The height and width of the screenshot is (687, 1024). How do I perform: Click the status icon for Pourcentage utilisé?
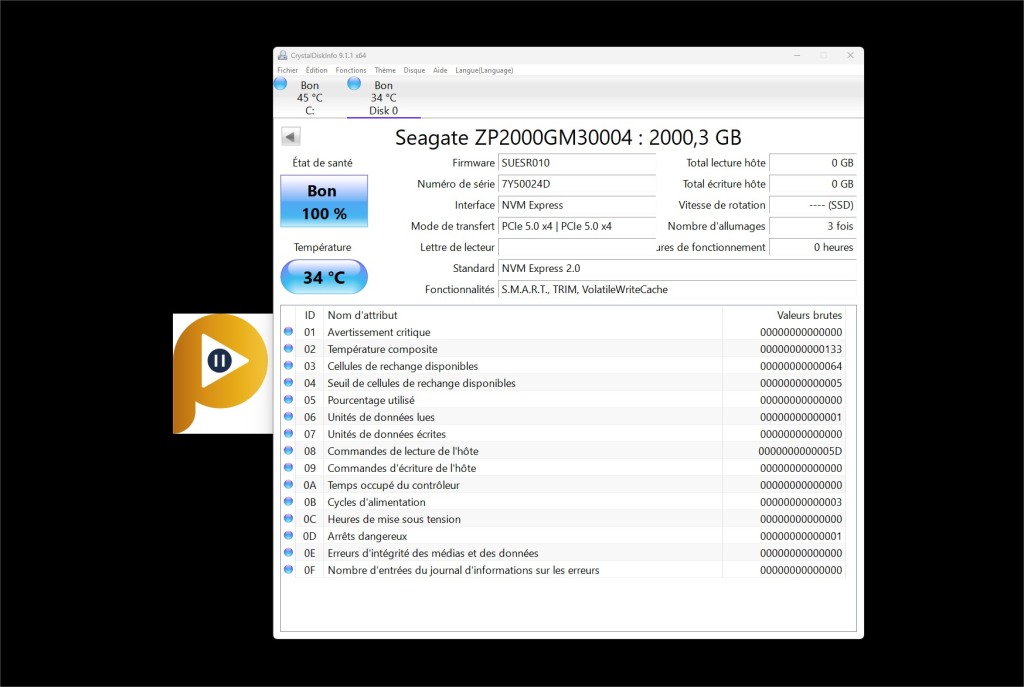[289, 400]
